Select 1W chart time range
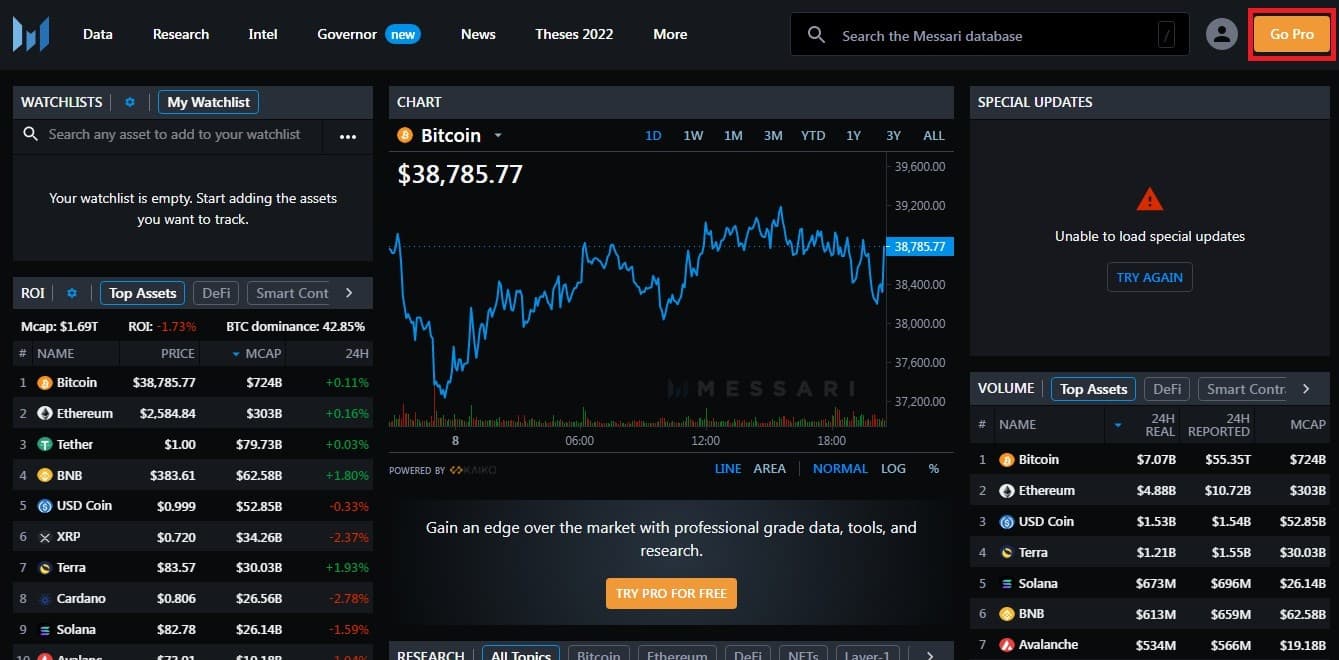Screen dimensions: 1339x660 [693, 136]
